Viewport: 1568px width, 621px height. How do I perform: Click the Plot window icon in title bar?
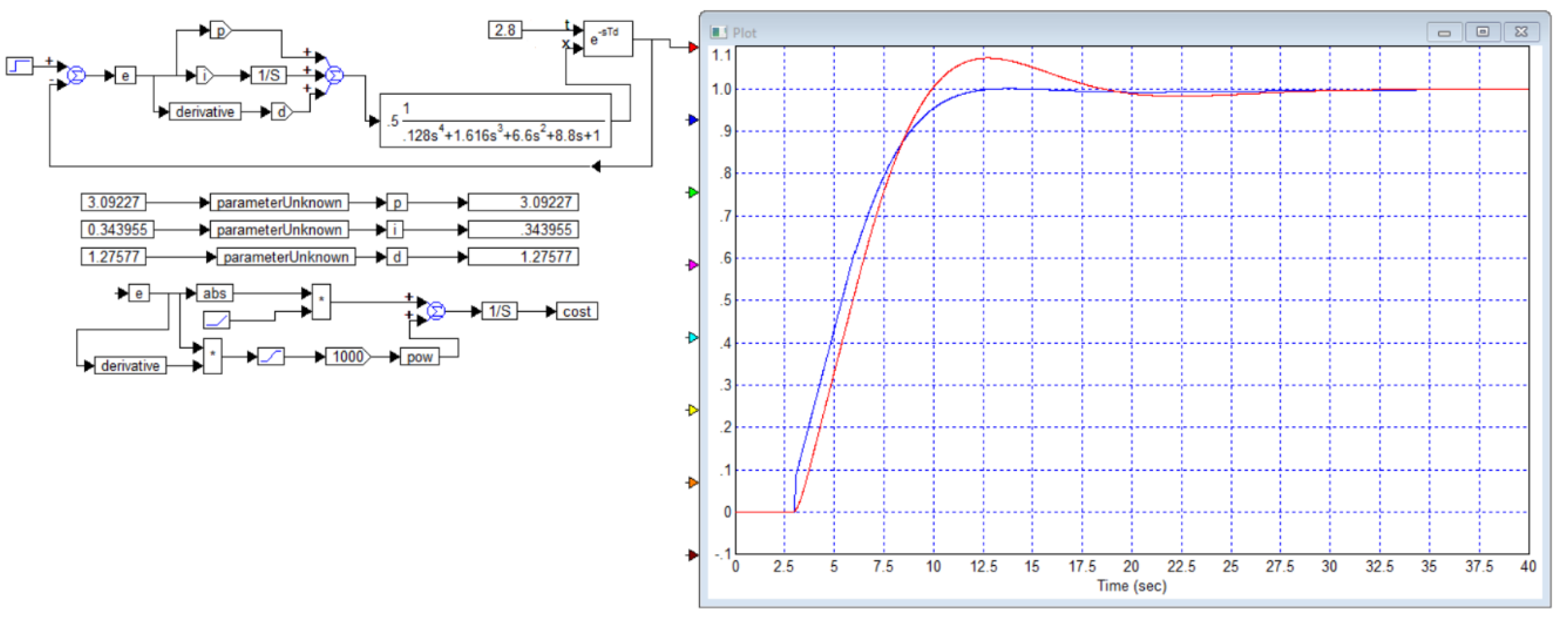pos(719,32)
